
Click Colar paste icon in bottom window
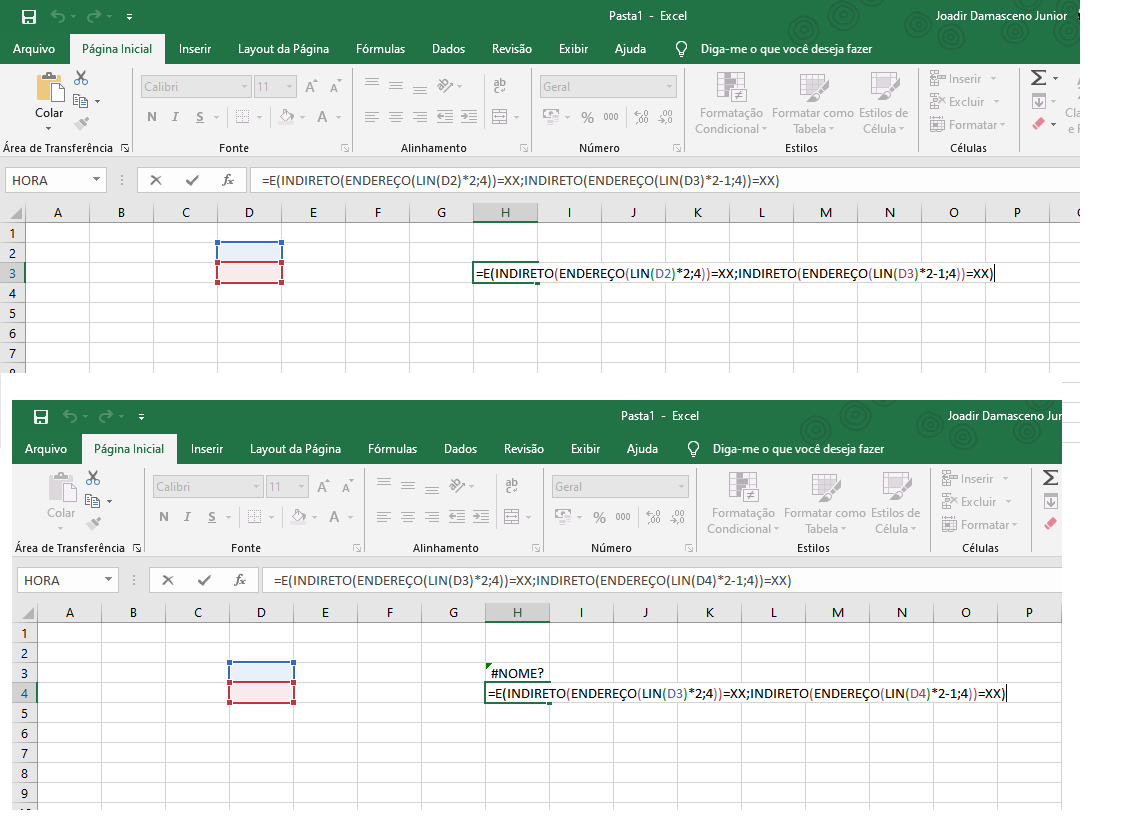(x=62, y=486)
